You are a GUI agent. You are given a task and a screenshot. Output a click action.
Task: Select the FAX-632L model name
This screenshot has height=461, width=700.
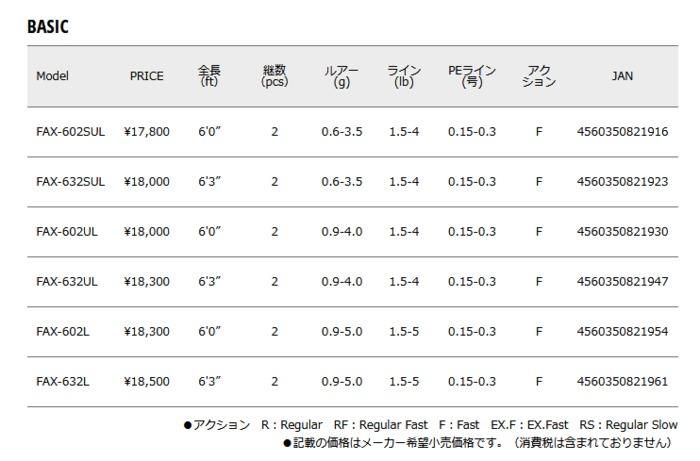tap(62, 382)
